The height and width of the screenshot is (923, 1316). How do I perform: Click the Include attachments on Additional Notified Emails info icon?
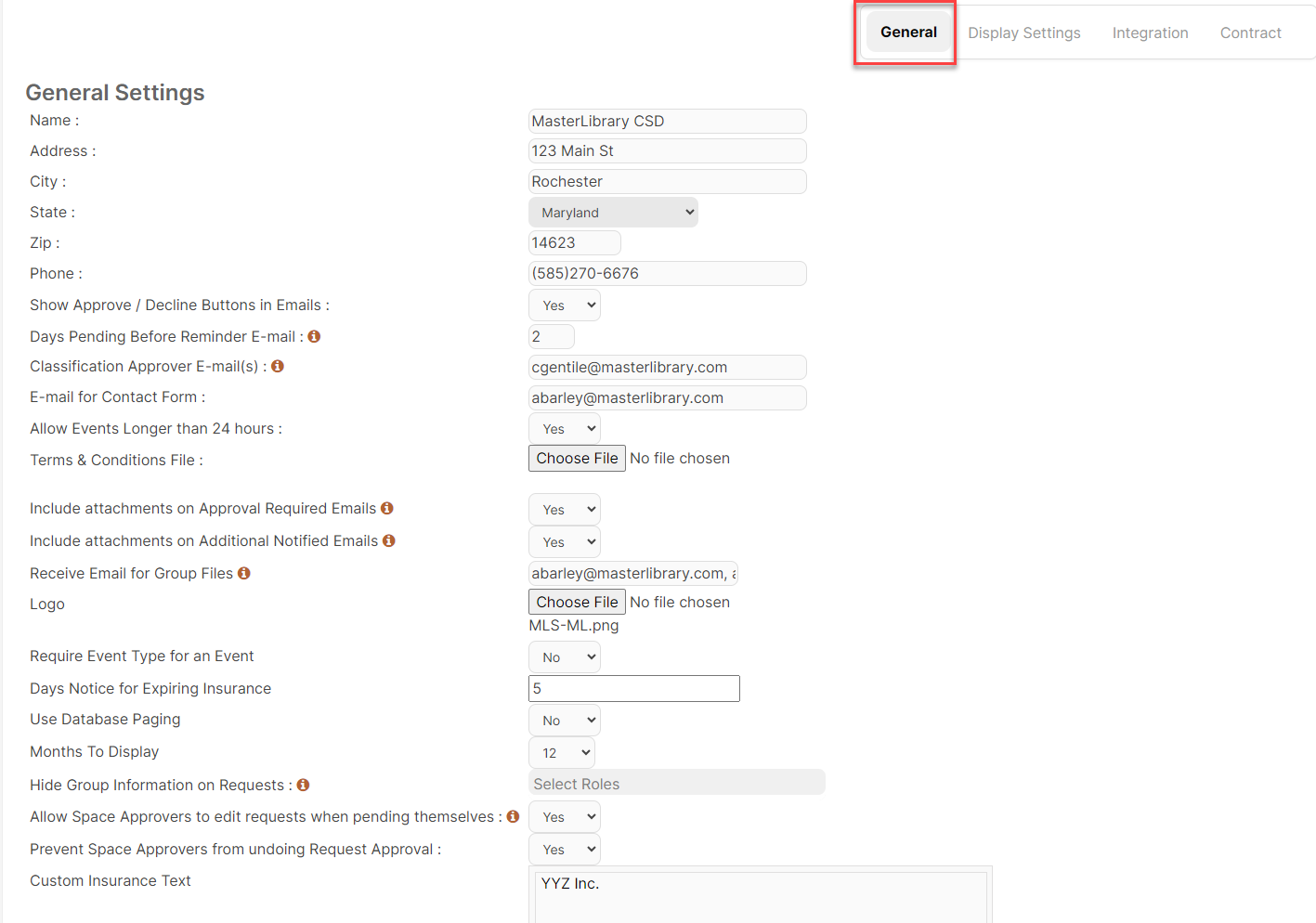pyautogui.click(x=388, y=540)
